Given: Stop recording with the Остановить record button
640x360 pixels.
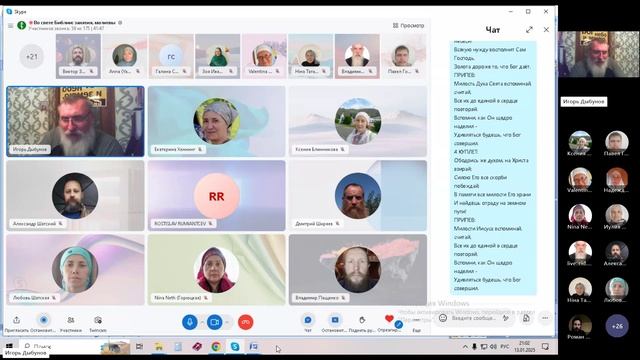Looking at the screenshot, I should click(x=44, y=320).
